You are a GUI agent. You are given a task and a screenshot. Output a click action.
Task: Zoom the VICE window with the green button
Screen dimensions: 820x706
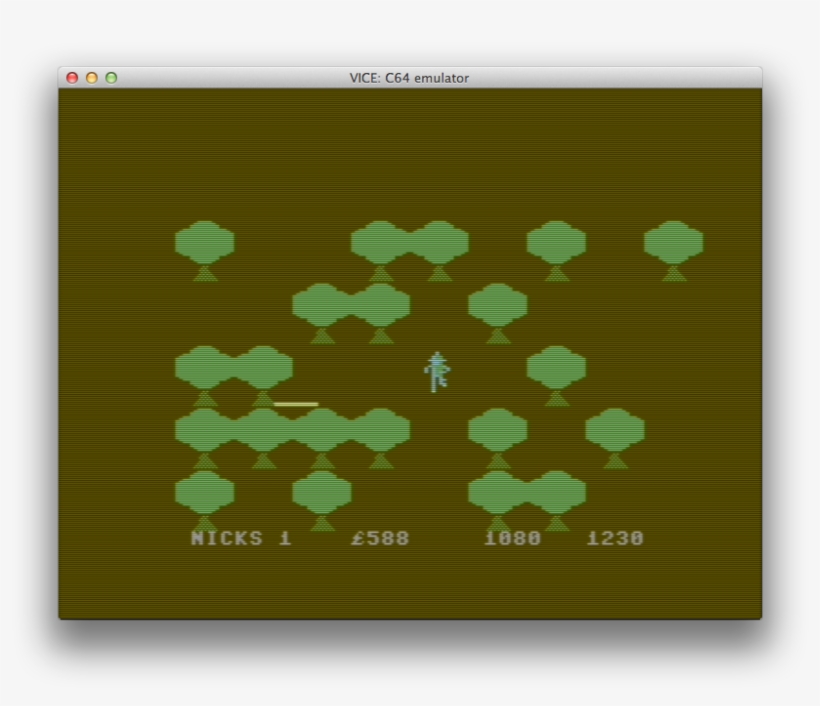pos(111,78)
